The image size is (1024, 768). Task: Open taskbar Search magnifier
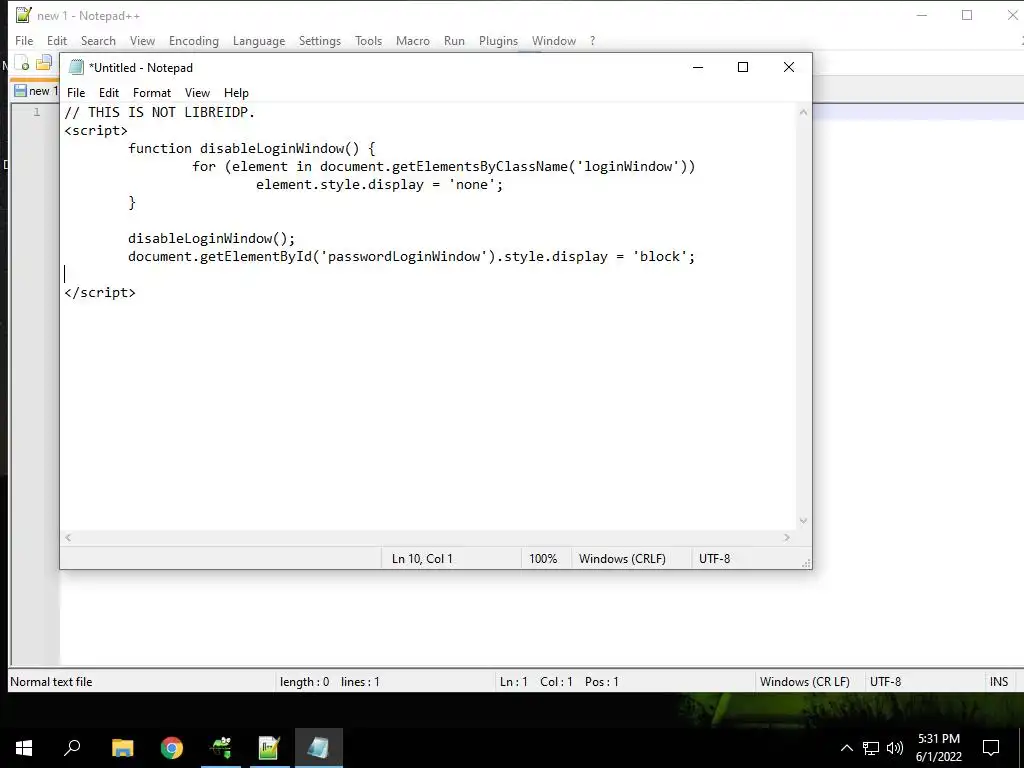[x=72, y=748]
